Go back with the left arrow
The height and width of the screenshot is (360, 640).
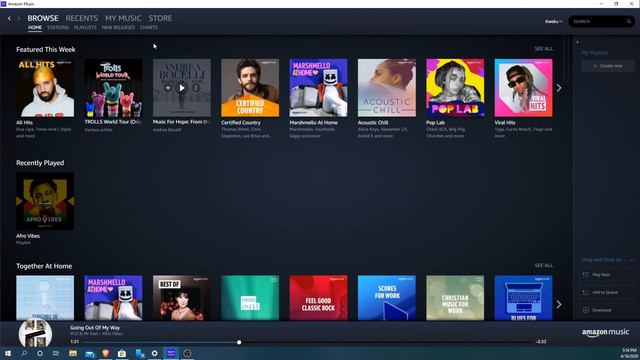point(9,18)
